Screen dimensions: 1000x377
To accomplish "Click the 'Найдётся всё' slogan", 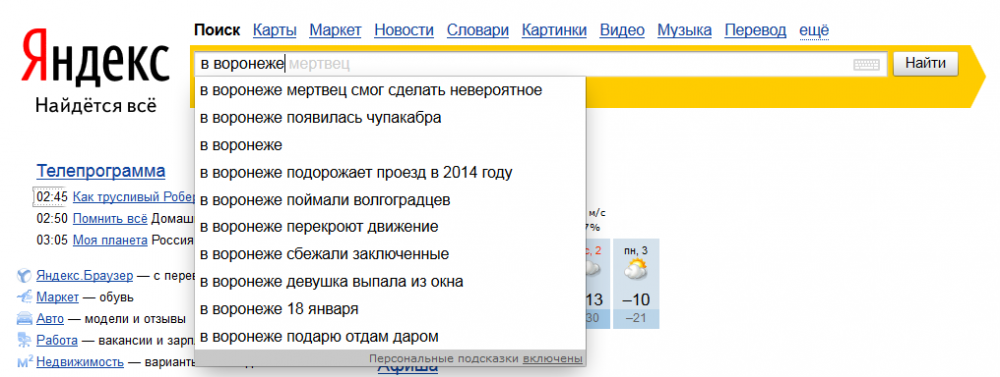I will (x=96, y=105).
